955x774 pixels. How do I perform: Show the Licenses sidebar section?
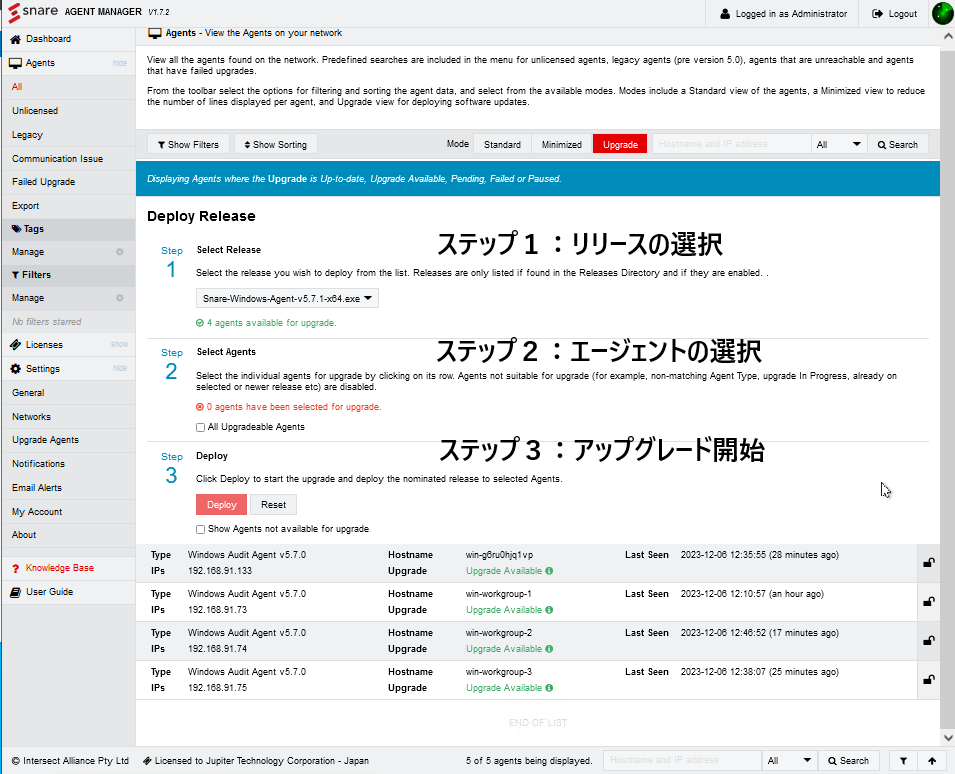[119, 345]
